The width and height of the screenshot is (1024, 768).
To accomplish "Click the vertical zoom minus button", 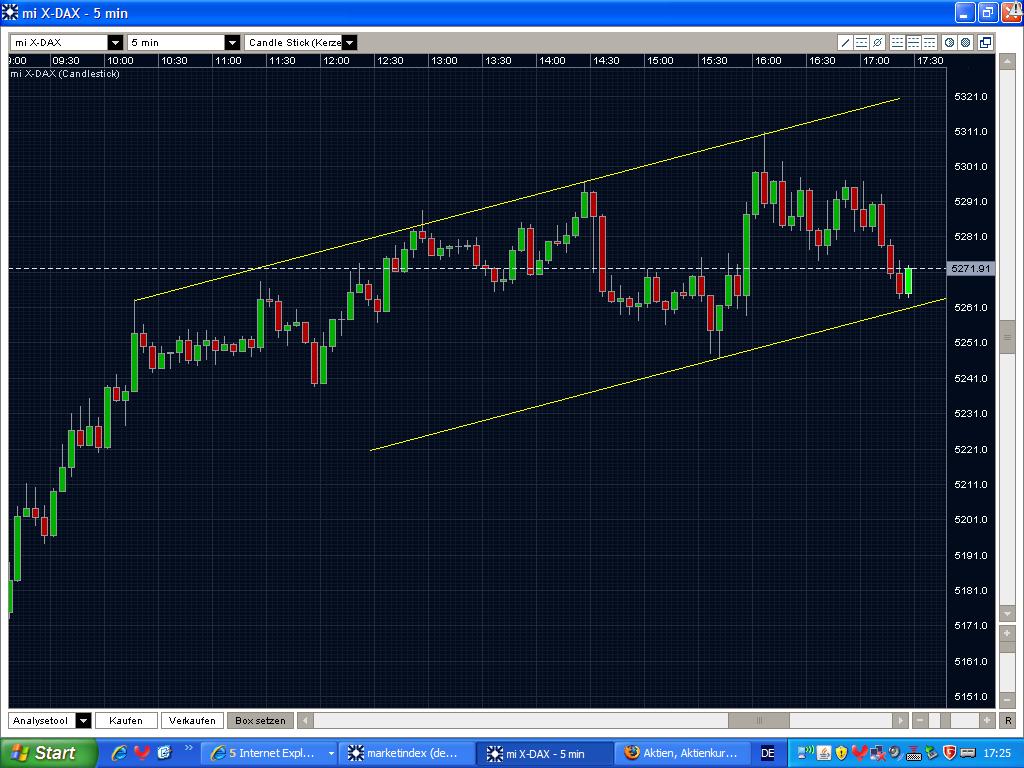I will coord(1007,699).
